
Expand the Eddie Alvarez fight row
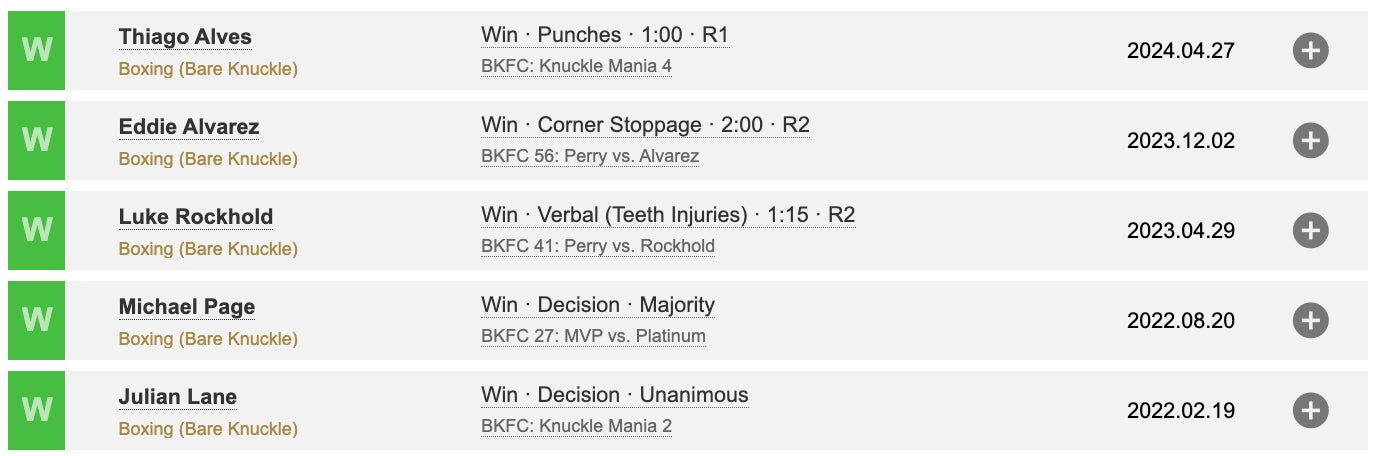1310,140
